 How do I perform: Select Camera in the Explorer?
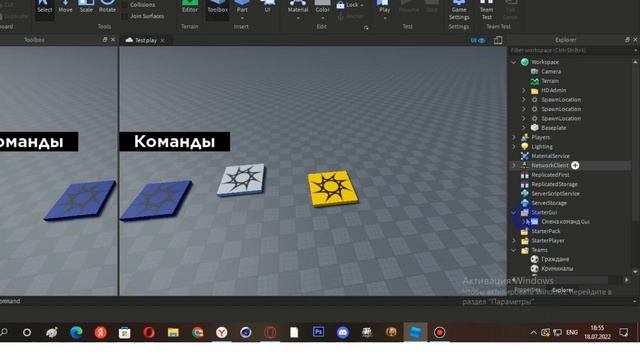pyautogui.click(x=551, y=71)
